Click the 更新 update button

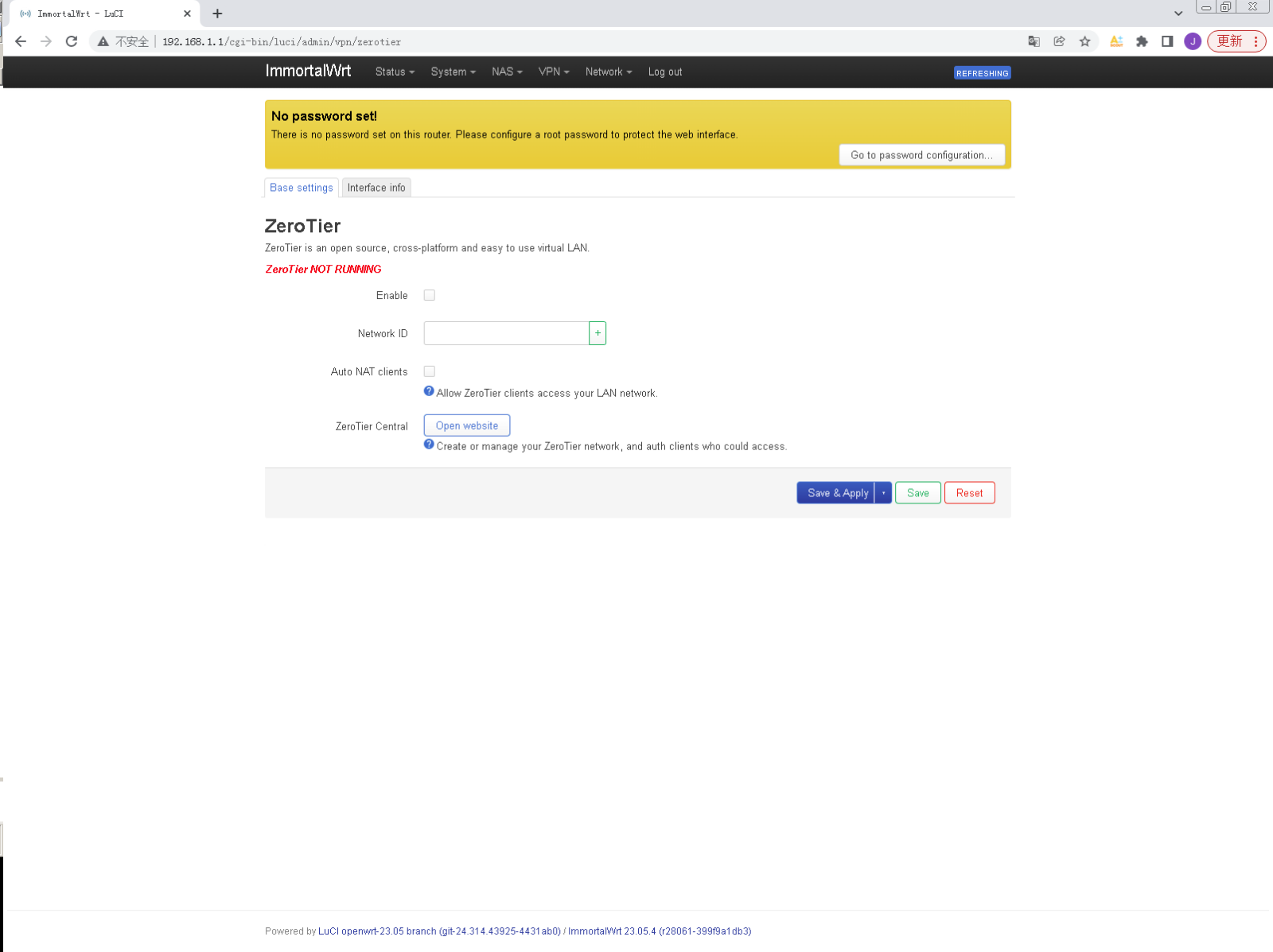tap(1230, 41)
